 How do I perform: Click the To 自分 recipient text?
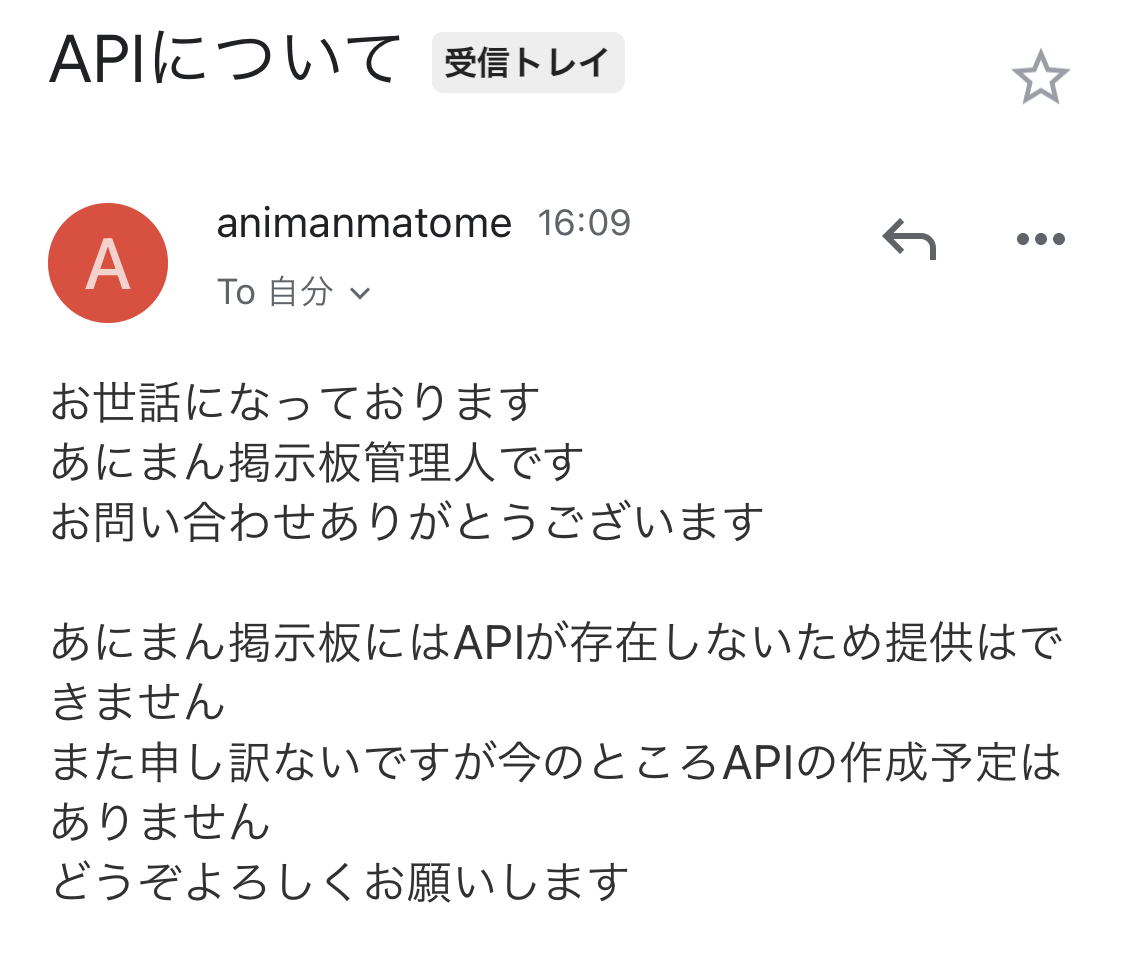click(x=274, y=292)
